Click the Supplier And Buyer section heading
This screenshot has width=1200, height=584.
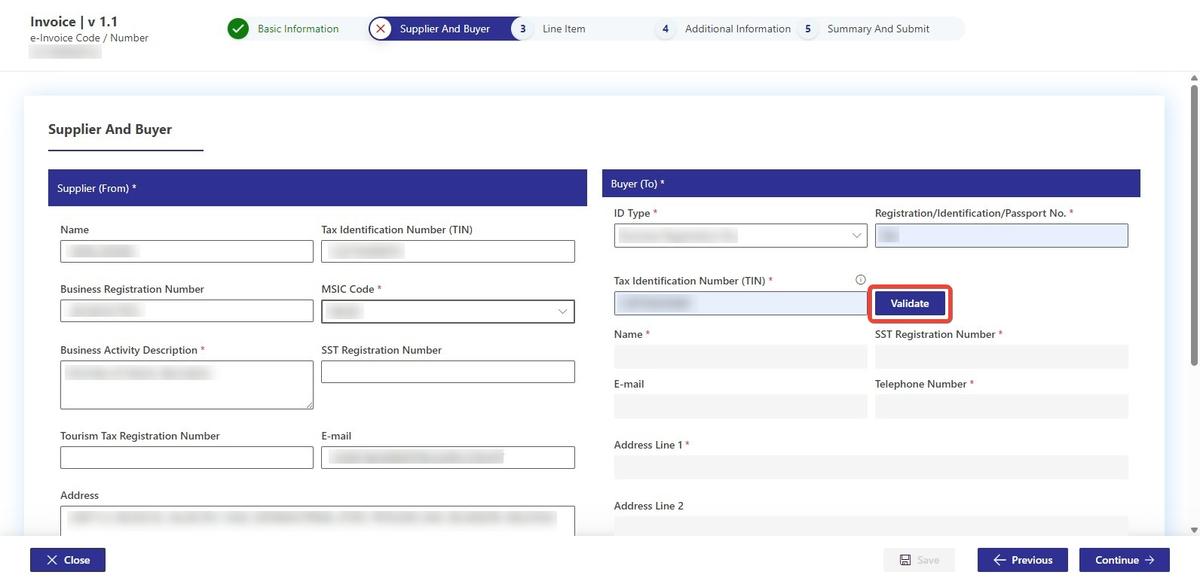point(110,129)
